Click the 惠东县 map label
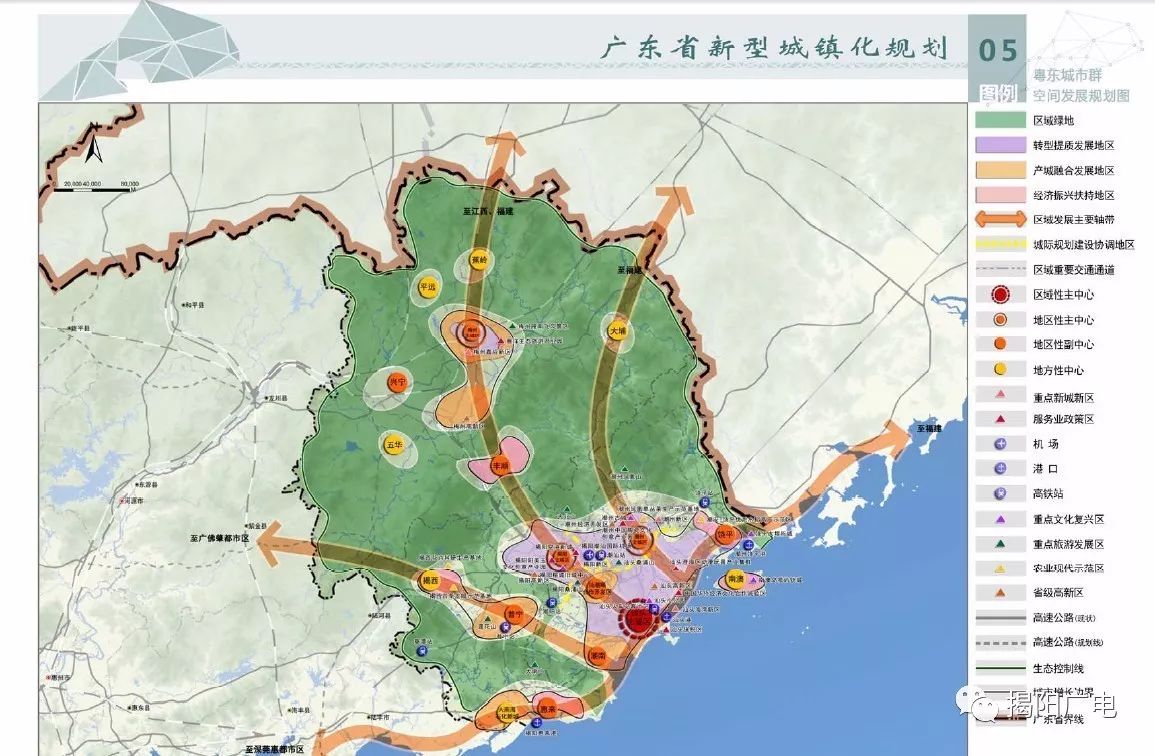The height and width of the screenshot is (756, 1155). coord(138,707)
